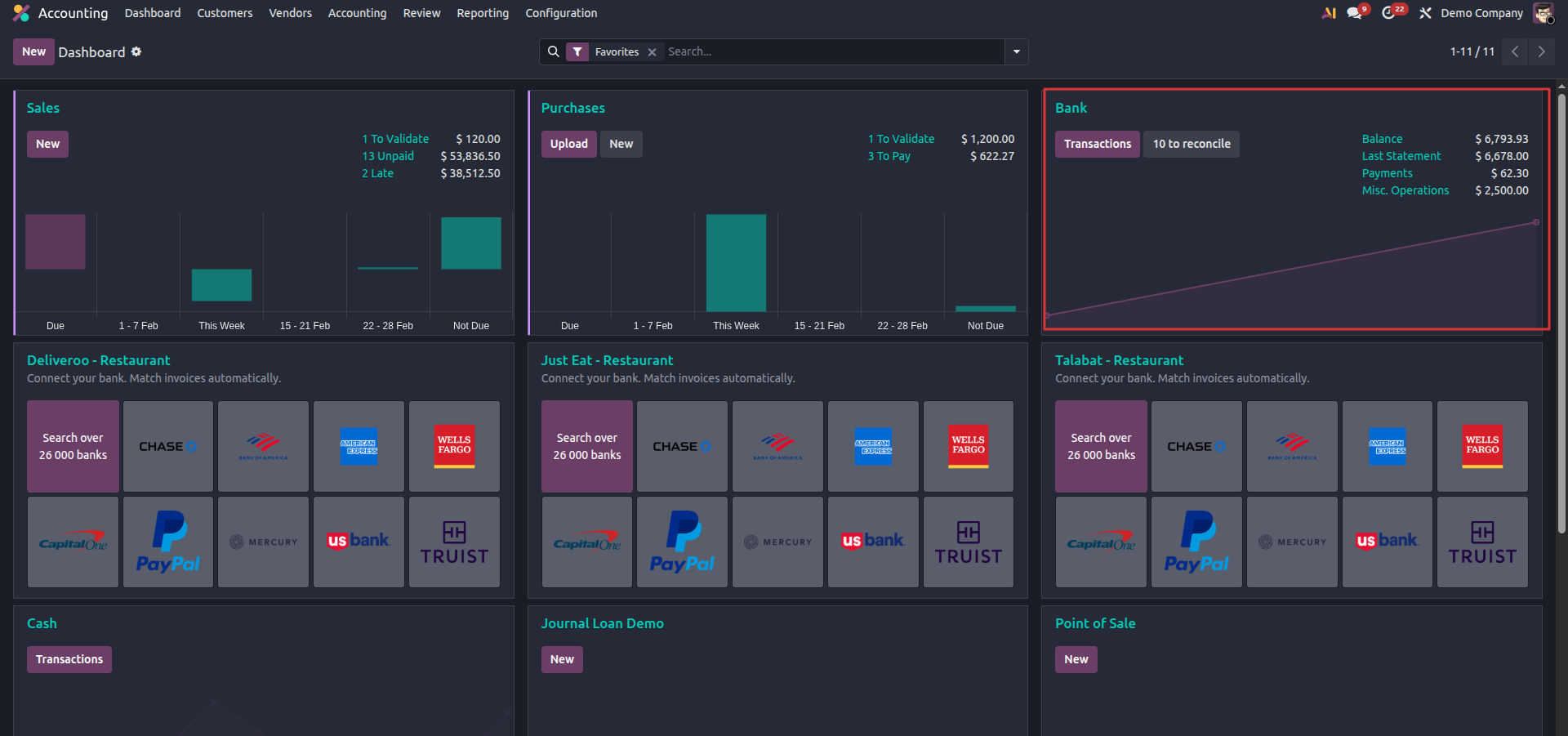Click Upload button in Purchases card

tap(568, 144)
